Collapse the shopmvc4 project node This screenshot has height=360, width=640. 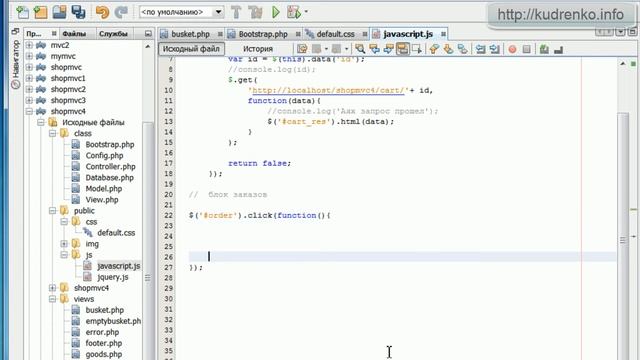click(29, 111)
